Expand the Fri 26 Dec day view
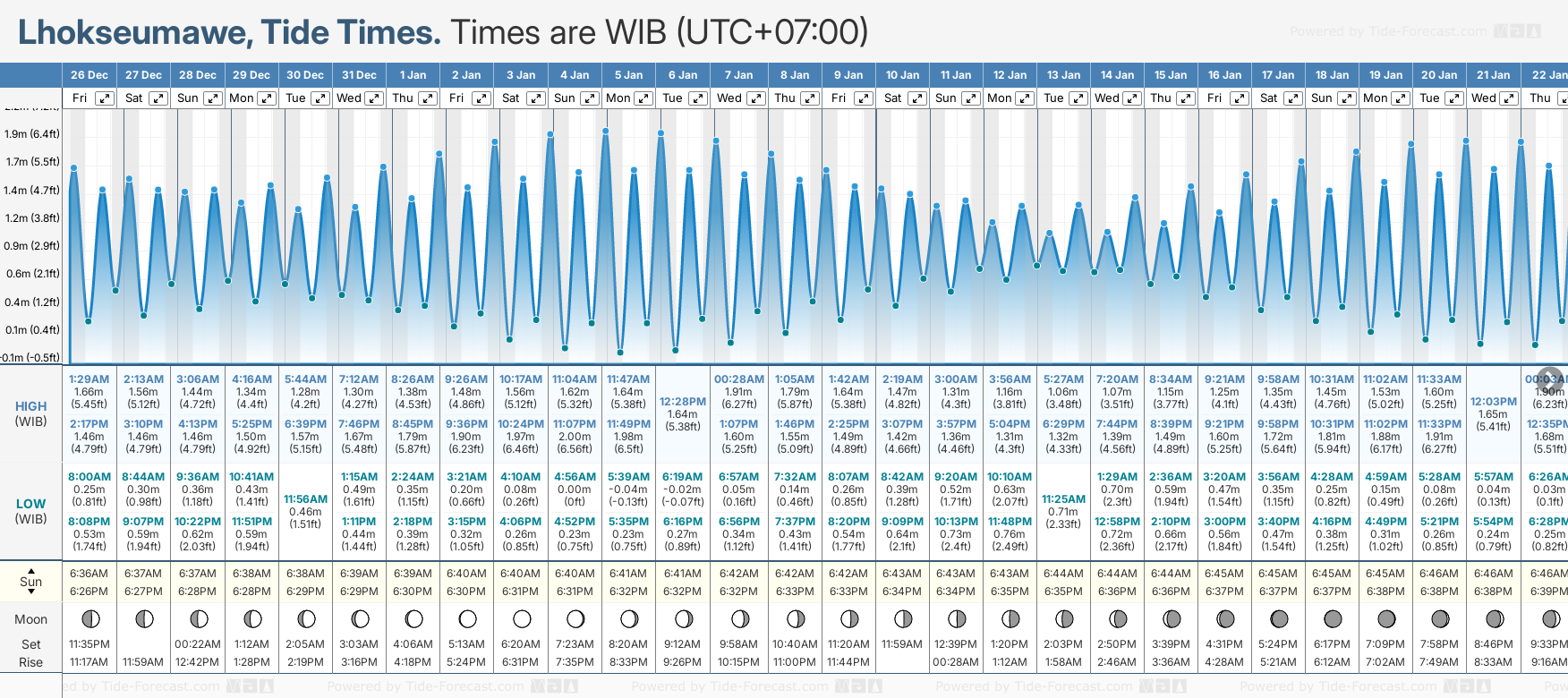This screenshot has width=1568, height=698. pyautogui.click(x=105, y=98)
